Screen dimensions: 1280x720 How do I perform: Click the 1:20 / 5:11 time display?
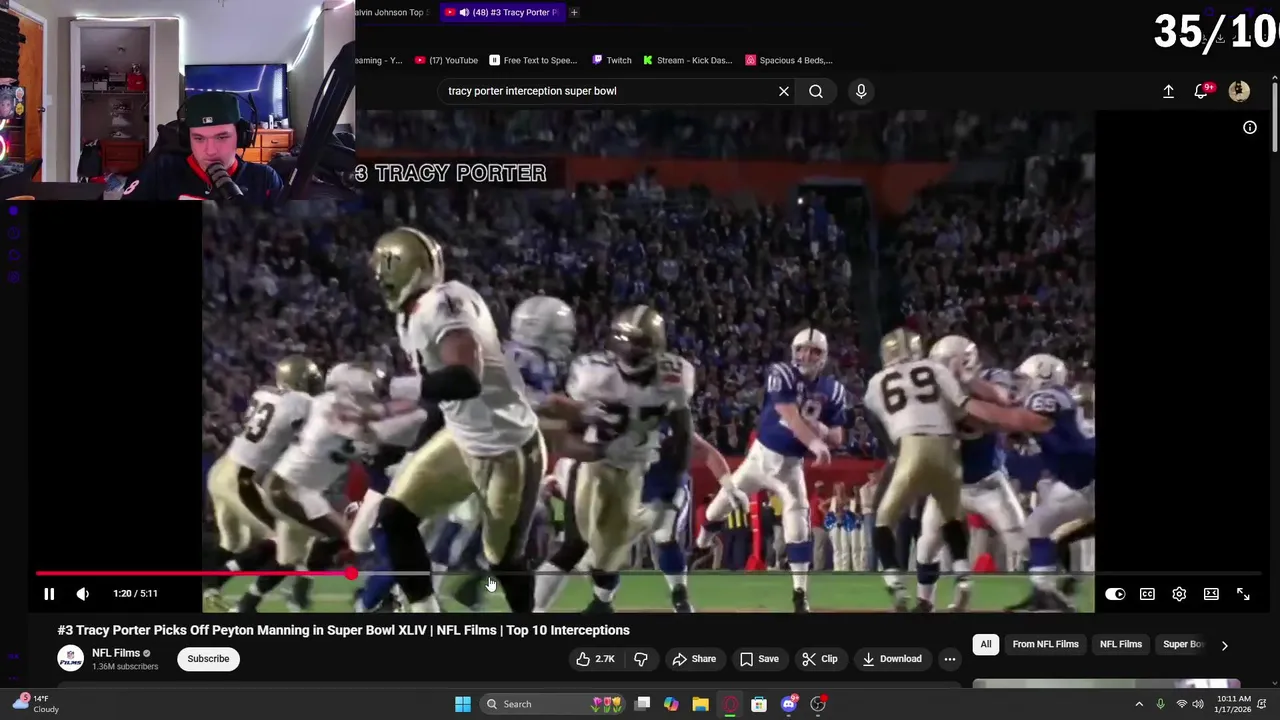[135, 594]
